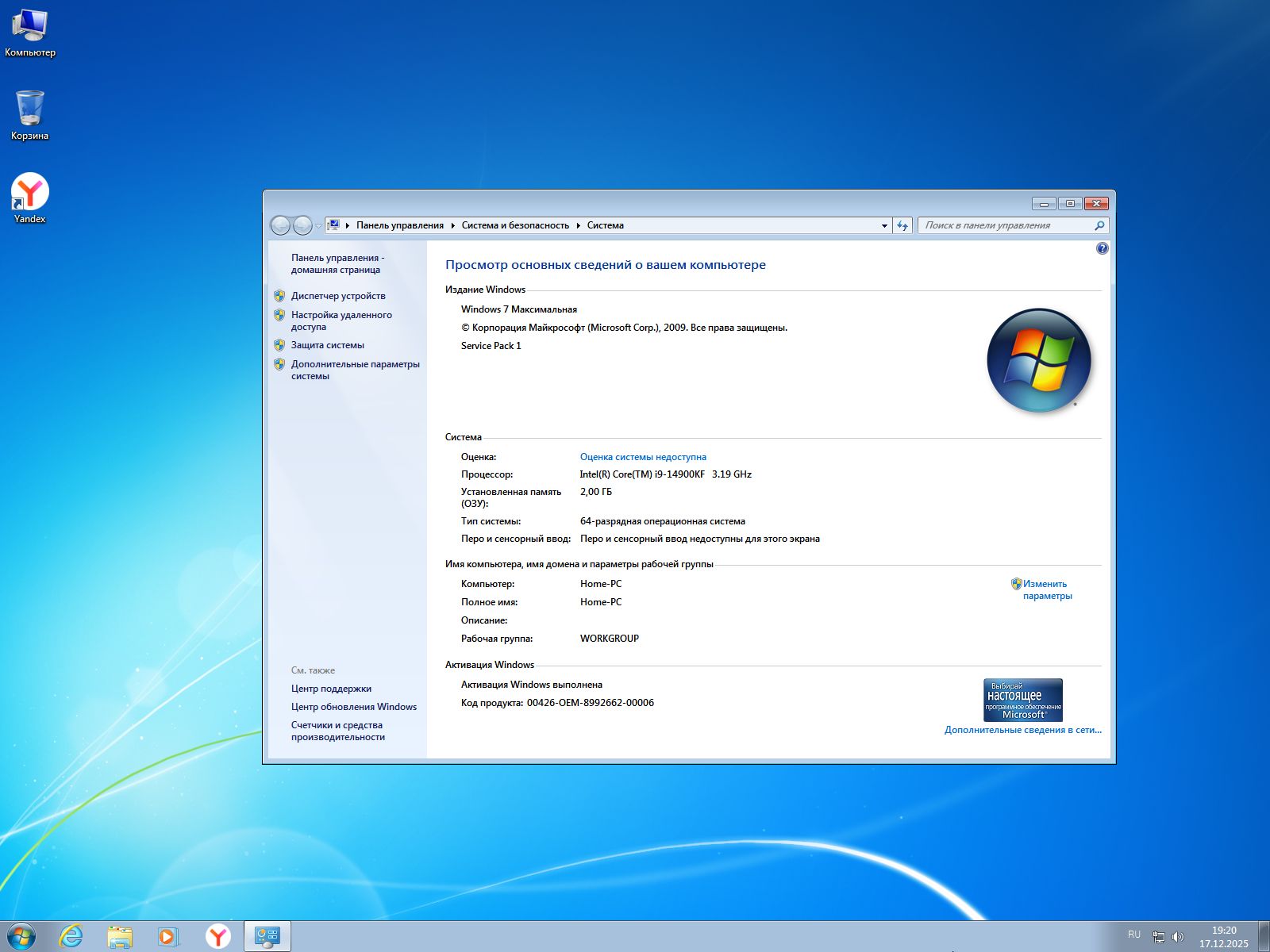Click the refresh button beside address bar

point(902,225)
